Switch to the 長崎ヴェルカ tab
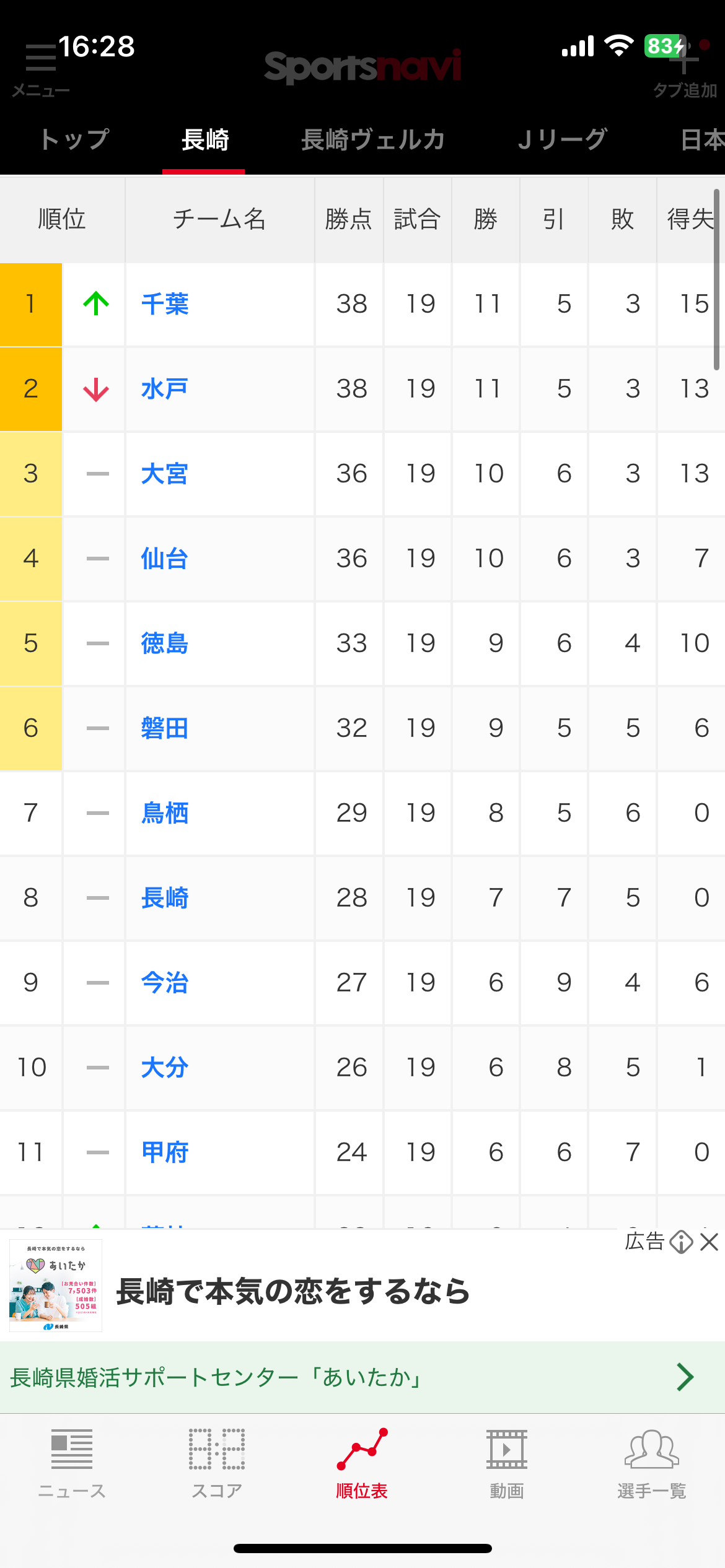 click(x=372, y=140)
